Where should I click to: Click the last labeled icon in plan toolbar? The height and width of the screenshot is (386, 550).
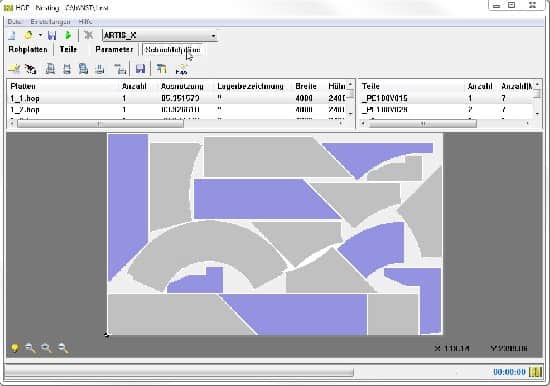click(181, 69)
